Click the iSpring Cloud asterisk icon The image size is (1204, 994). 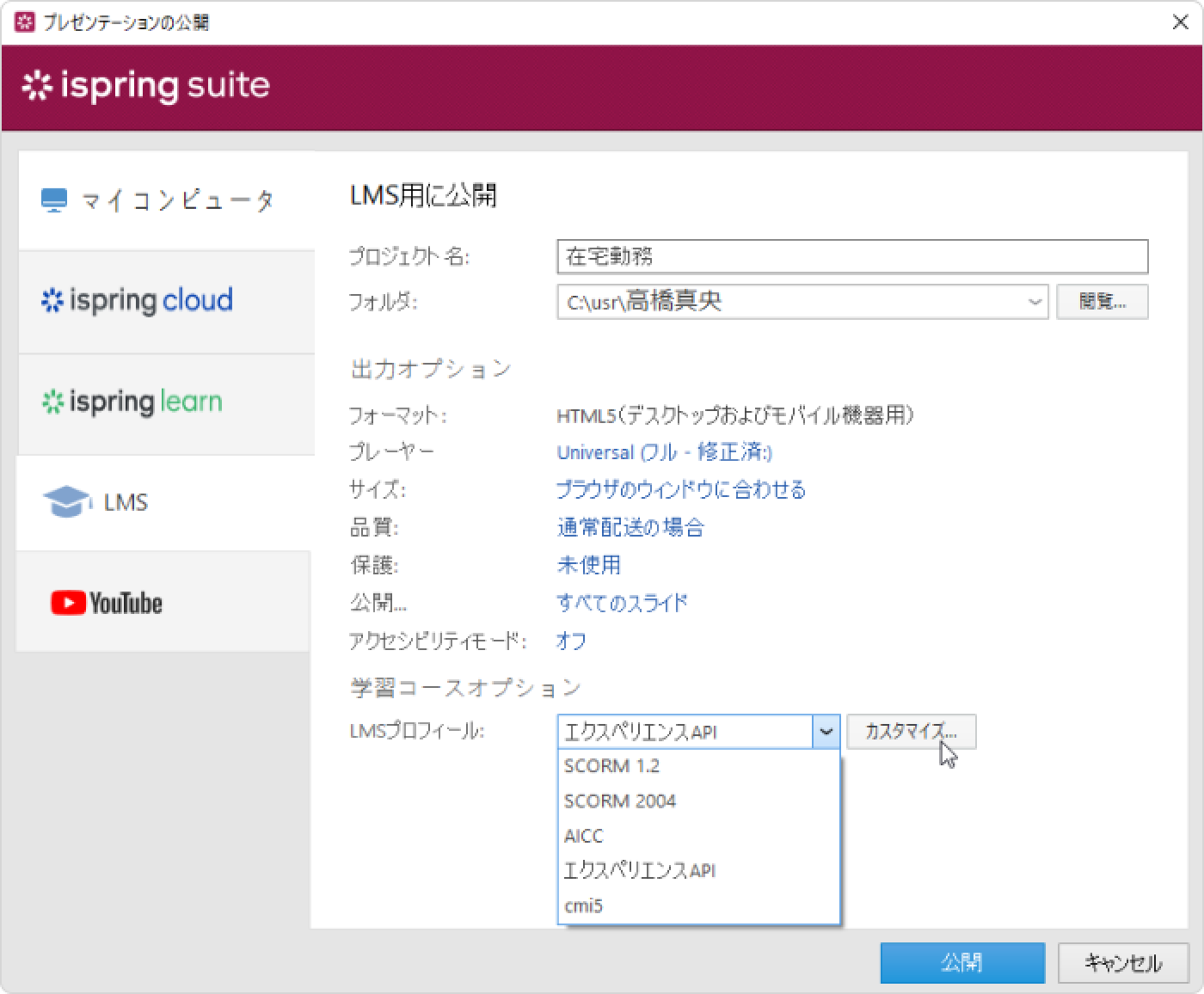point(52,301)
